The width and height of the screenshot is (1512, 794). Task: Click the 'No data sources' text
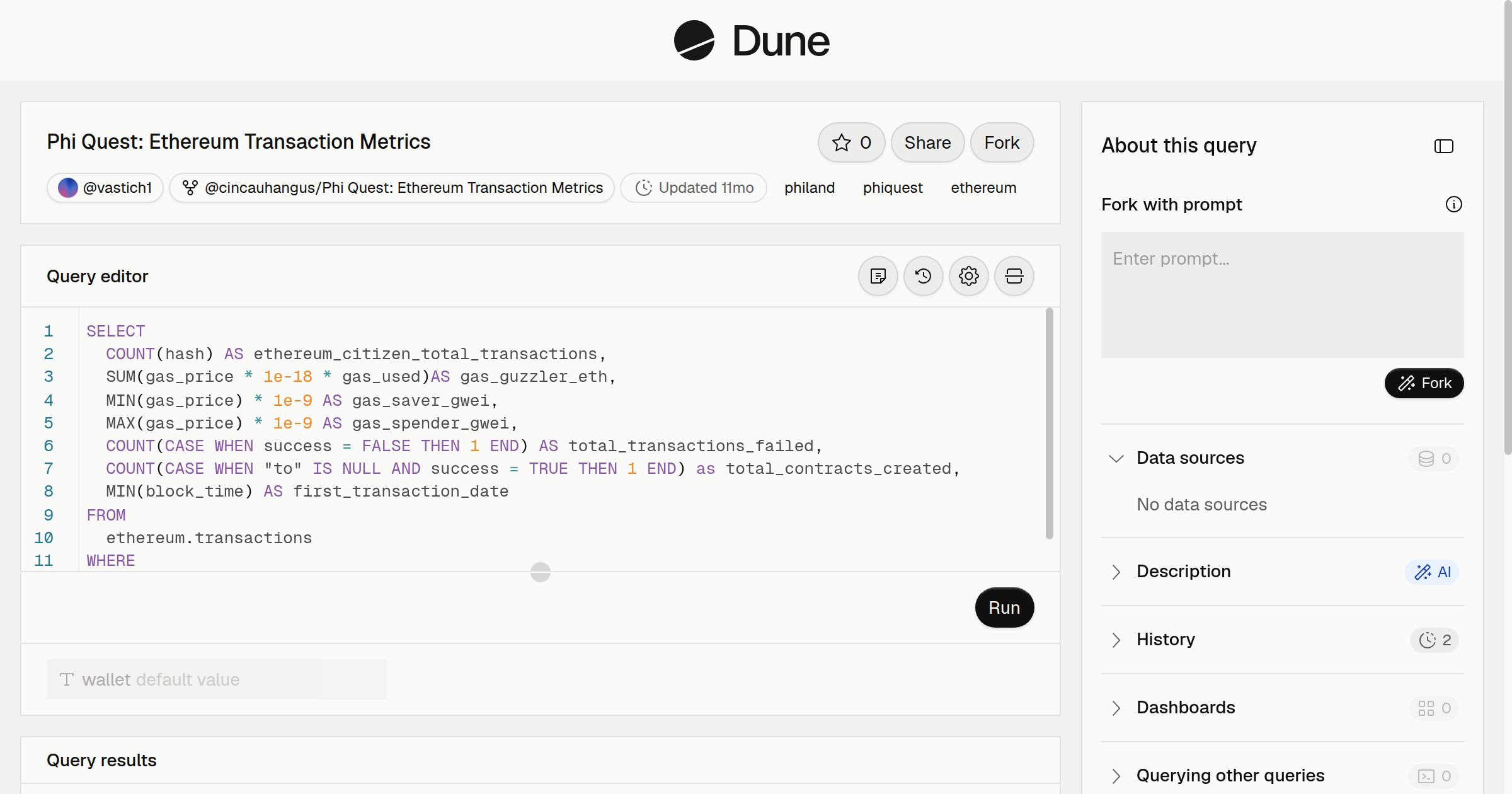[1201, 504]
